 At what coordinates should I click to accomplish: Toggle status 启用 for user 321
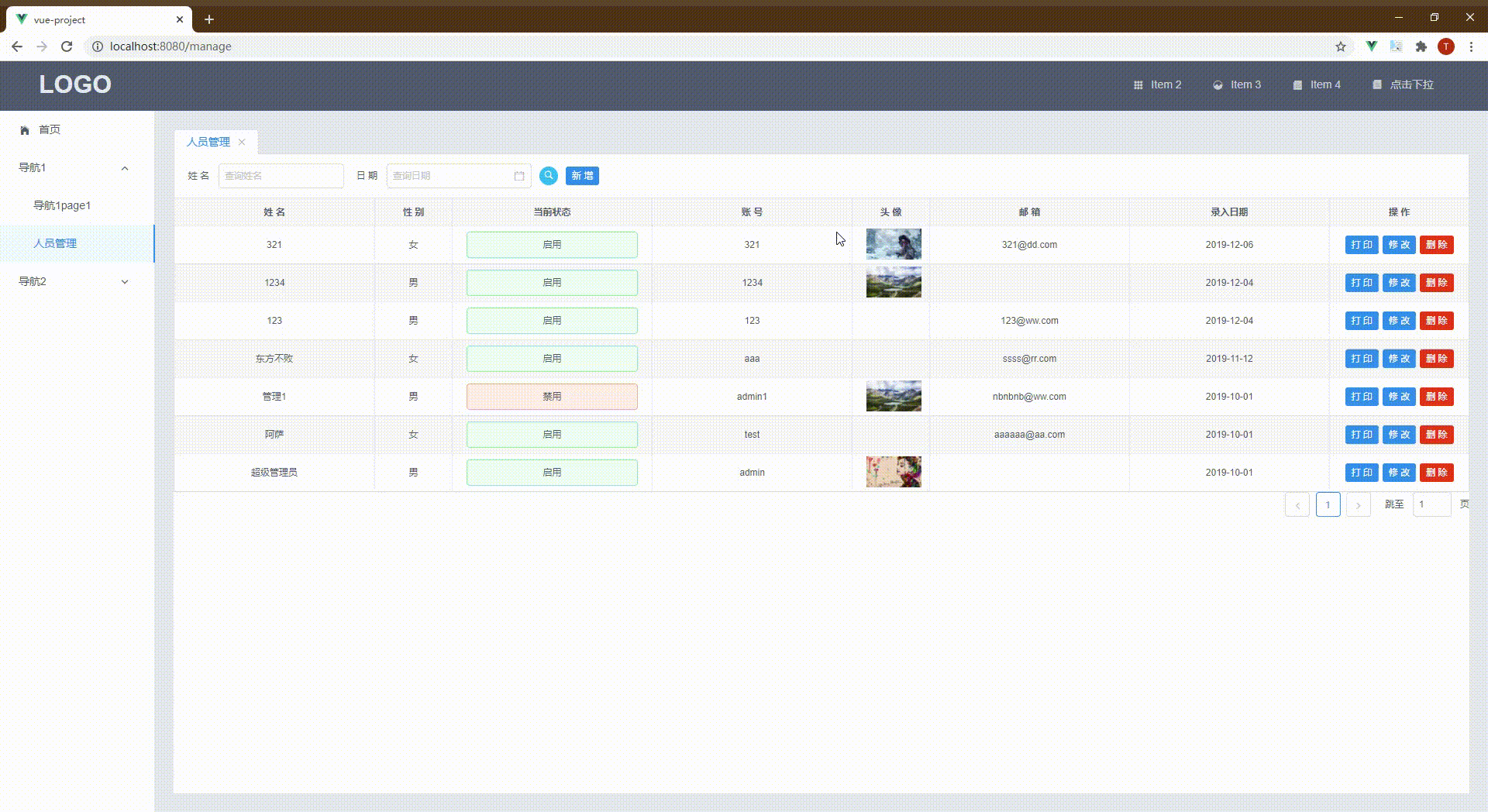(552, 245)
